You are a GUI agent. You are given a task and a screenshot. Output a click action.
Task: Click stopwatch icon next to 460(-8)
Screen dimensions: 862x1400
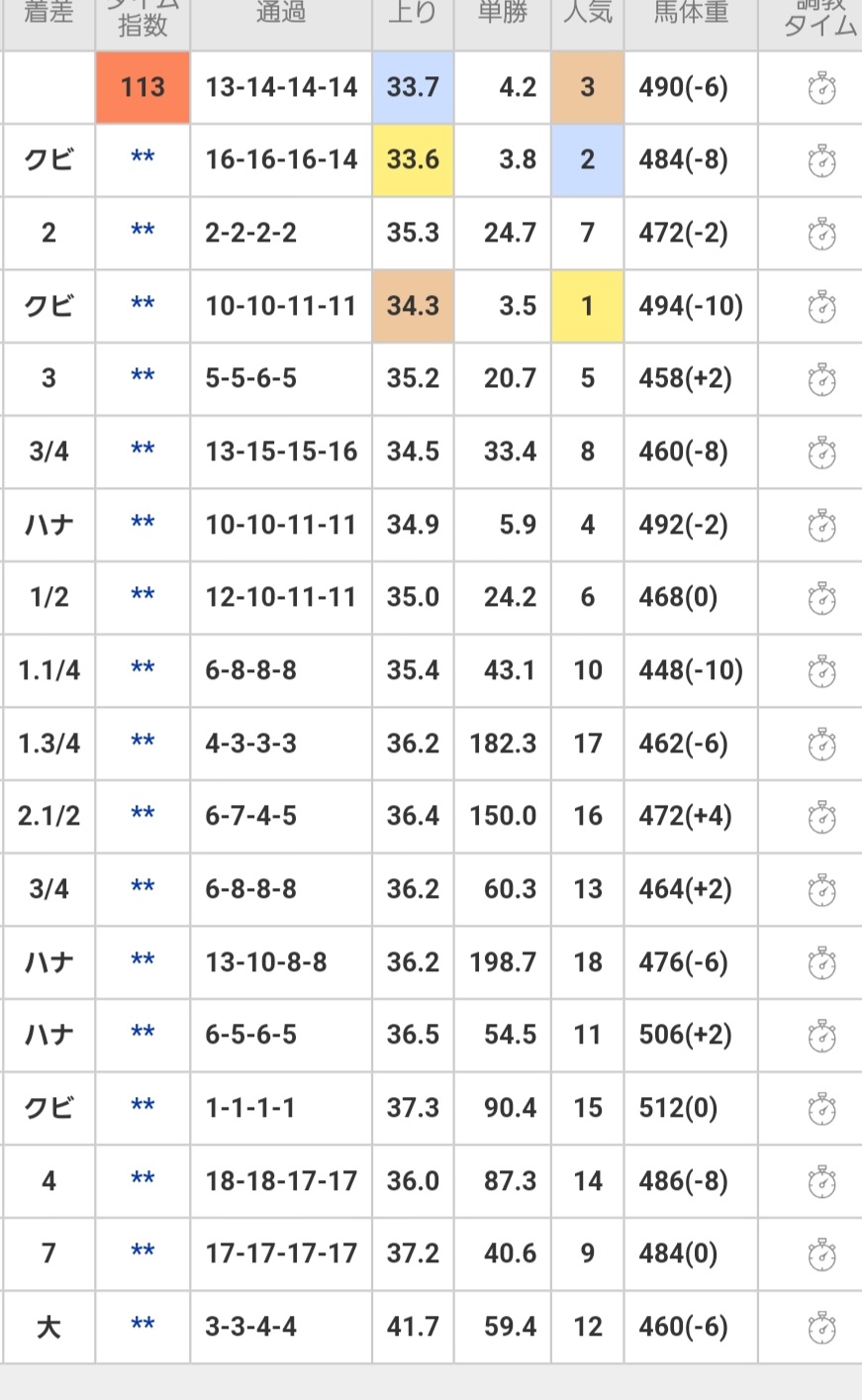click(821, 452)
